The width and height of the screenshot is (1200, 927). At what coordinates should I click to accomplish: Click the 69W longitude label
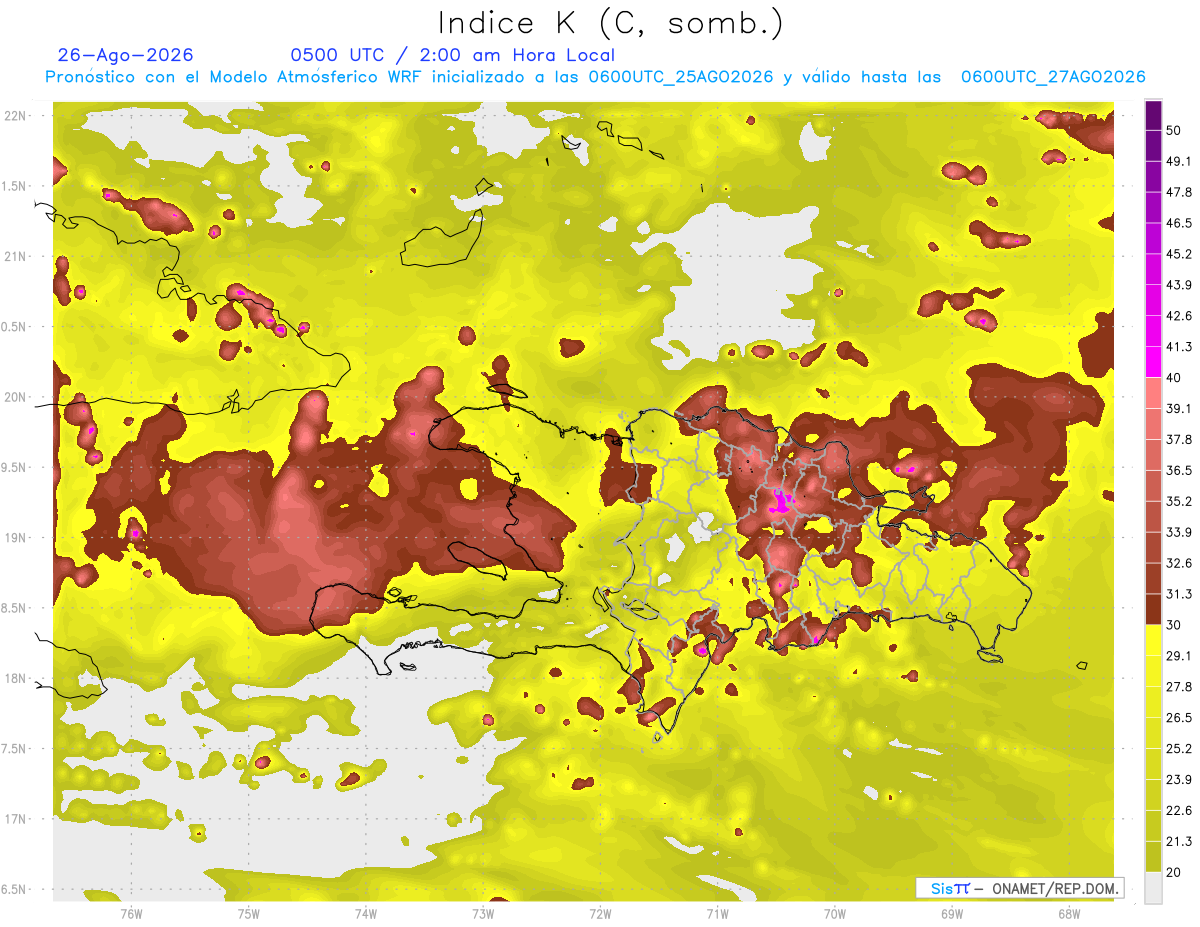pos(952,913)
